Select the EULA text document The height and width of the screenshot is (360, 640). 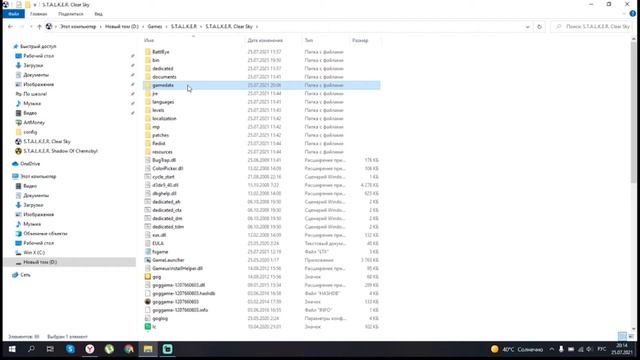[158, 243]
